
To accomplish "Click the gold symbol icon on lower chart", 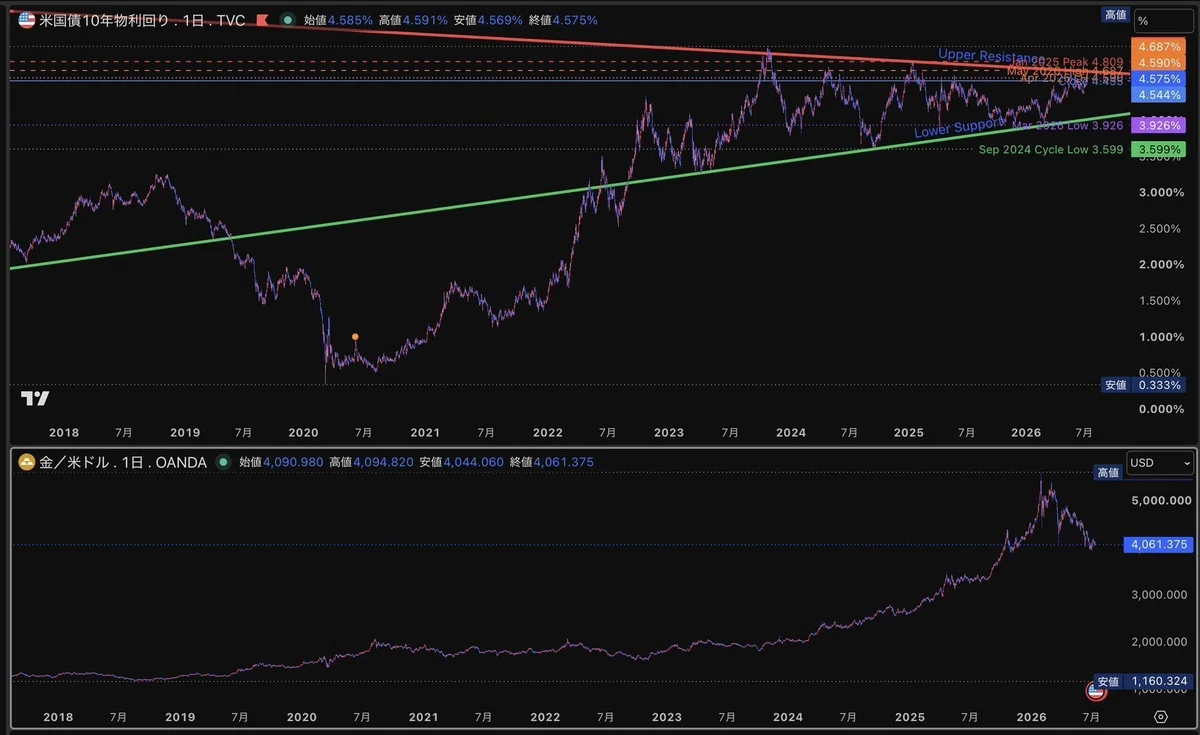I will point(27,462).
